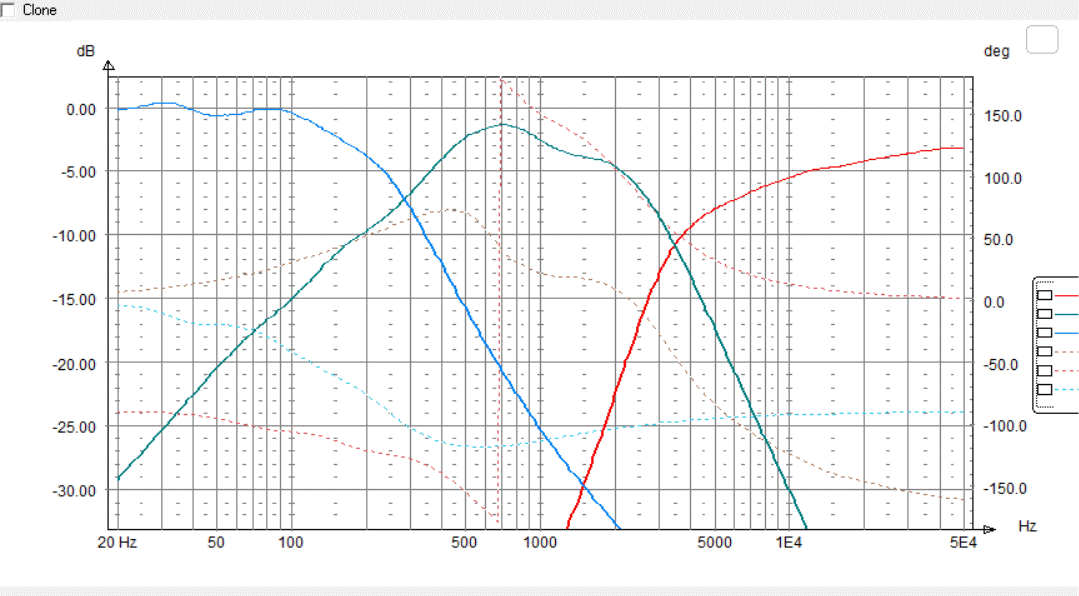Click the Hz axis unit label
Screen dimensions: 1079x596
click(x=1027, y=526)
